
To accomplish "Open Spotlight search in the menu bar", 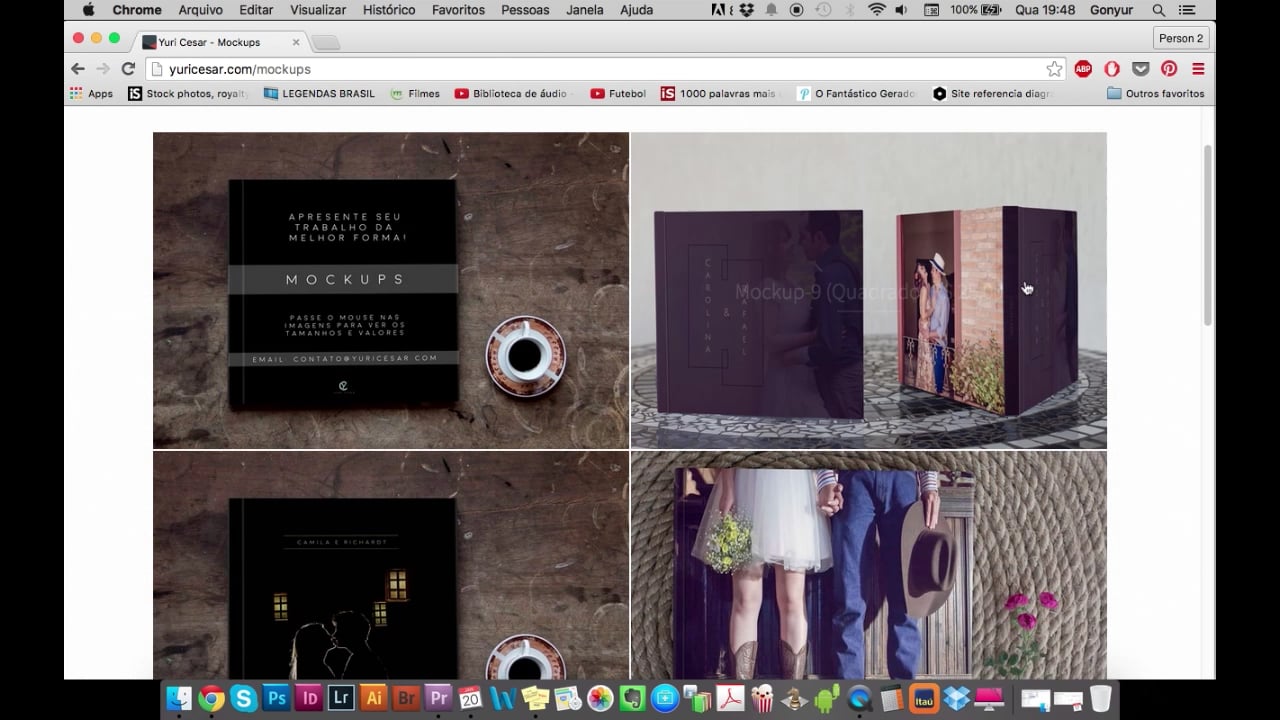I will (x=1159, y=10).
